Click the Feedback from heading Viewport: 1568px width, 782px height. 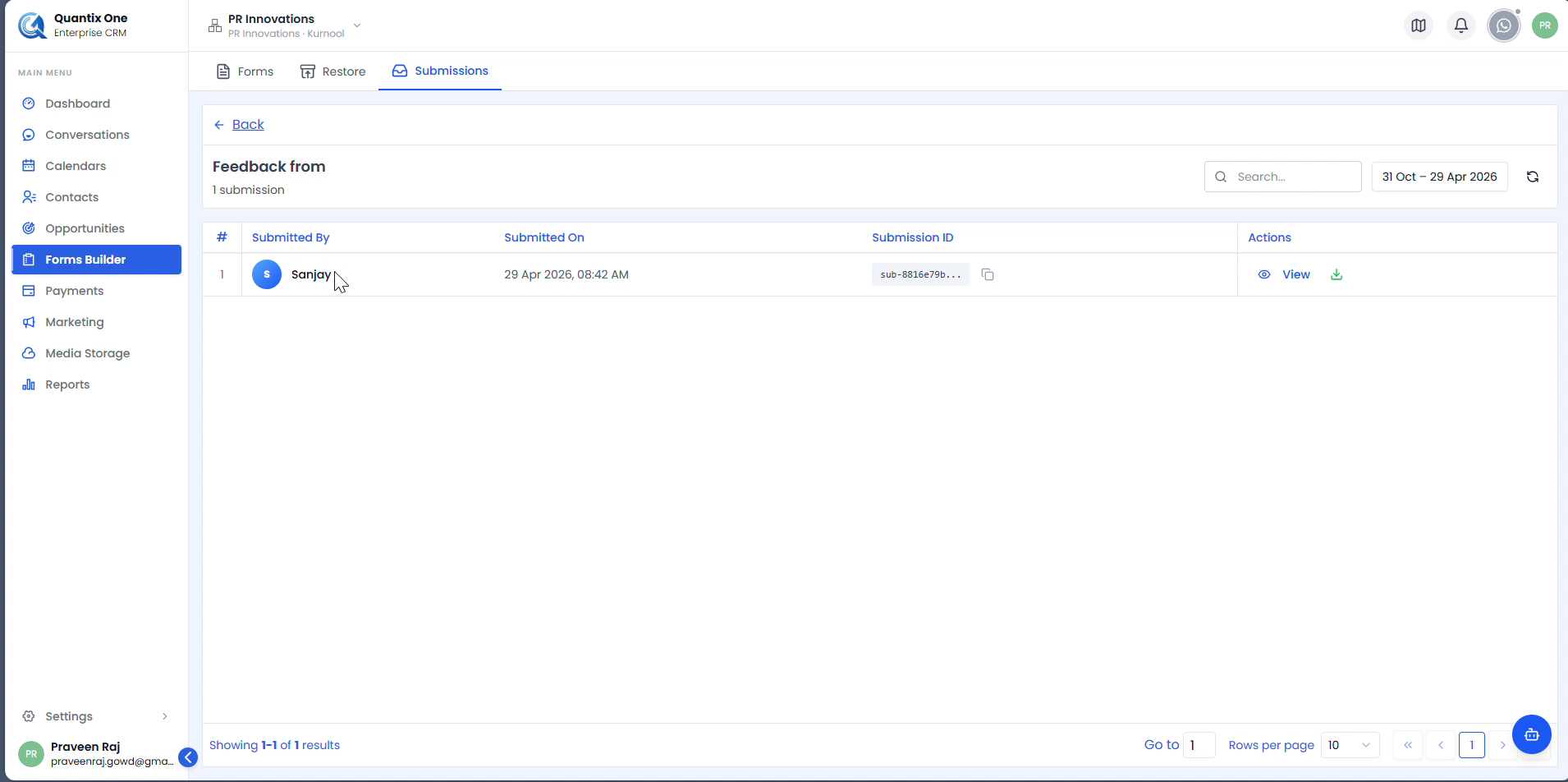pyautogui.click(x=269, y=167)
